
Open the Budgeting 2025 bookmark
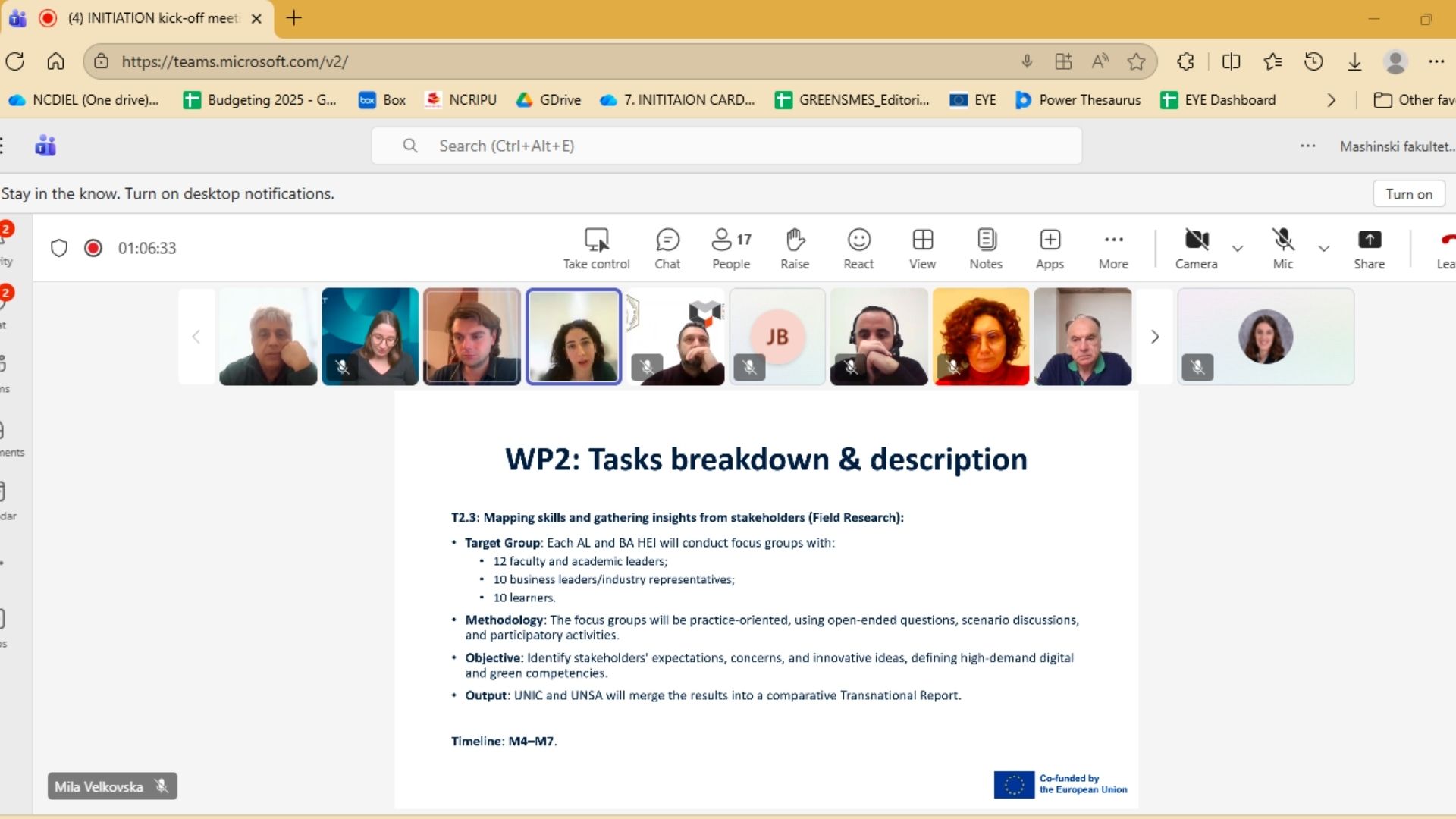click(260, 100)
